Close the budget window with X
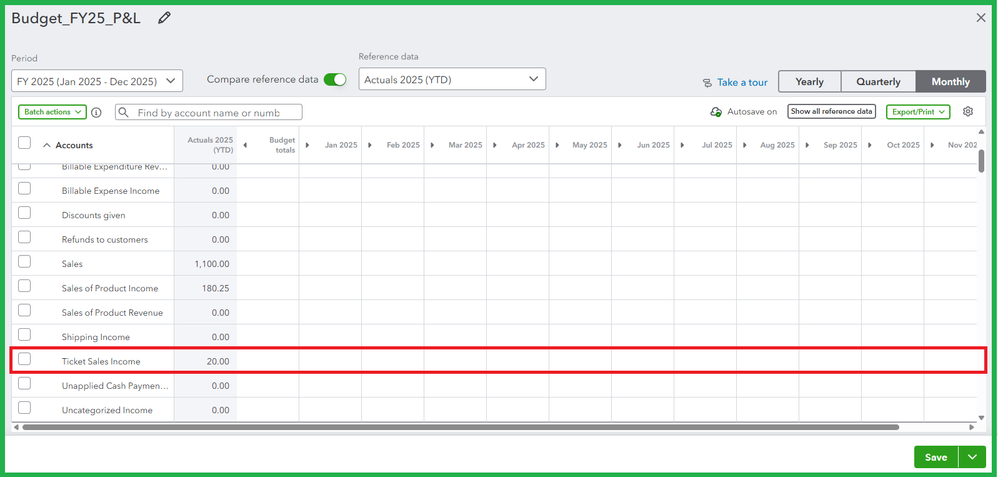This screenshot has height=477, width=998. click(981, 18)
